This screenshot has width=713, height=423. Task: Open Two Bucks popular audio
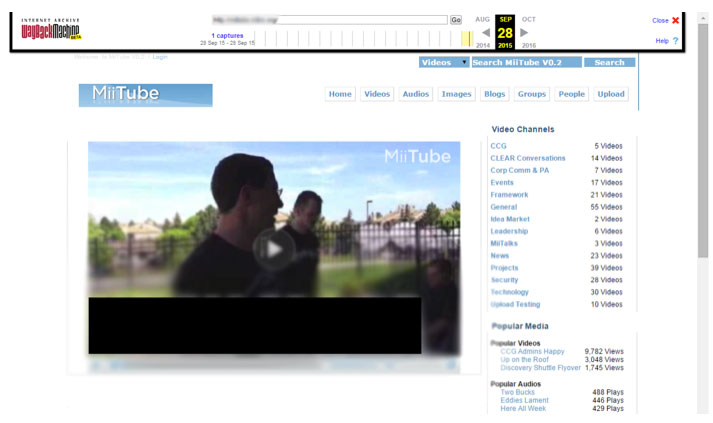click(517, 392)
